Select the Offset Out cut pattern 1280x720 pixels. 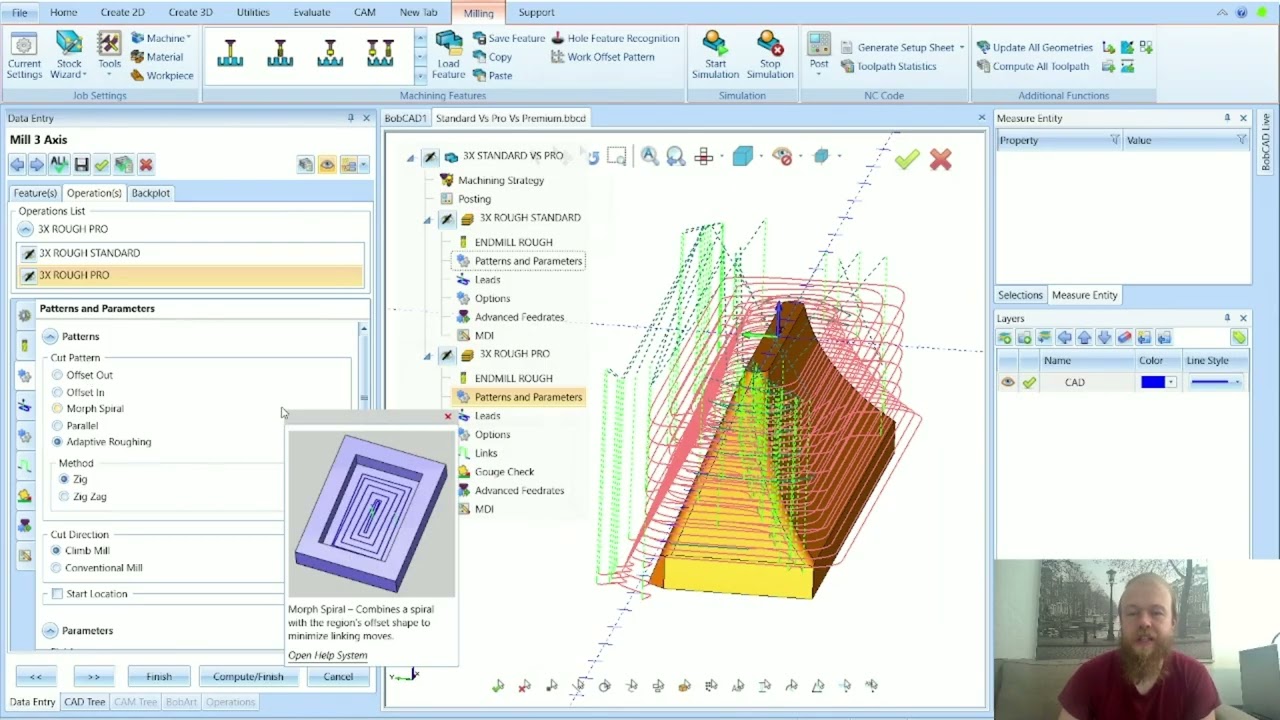(x=57, y=375)
